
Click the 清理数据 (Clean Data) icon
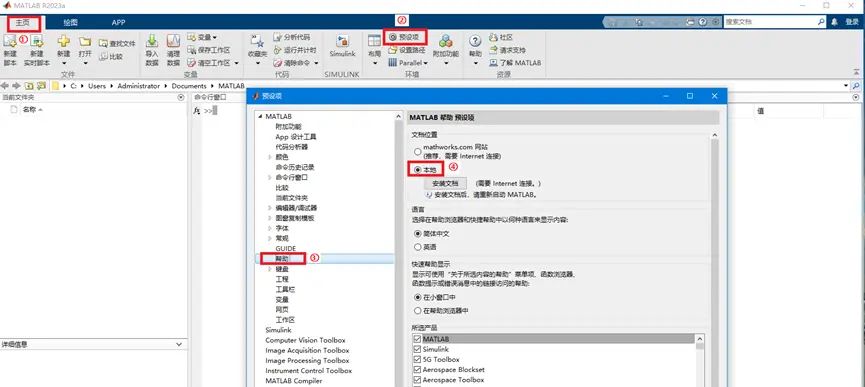click(173, 41)
